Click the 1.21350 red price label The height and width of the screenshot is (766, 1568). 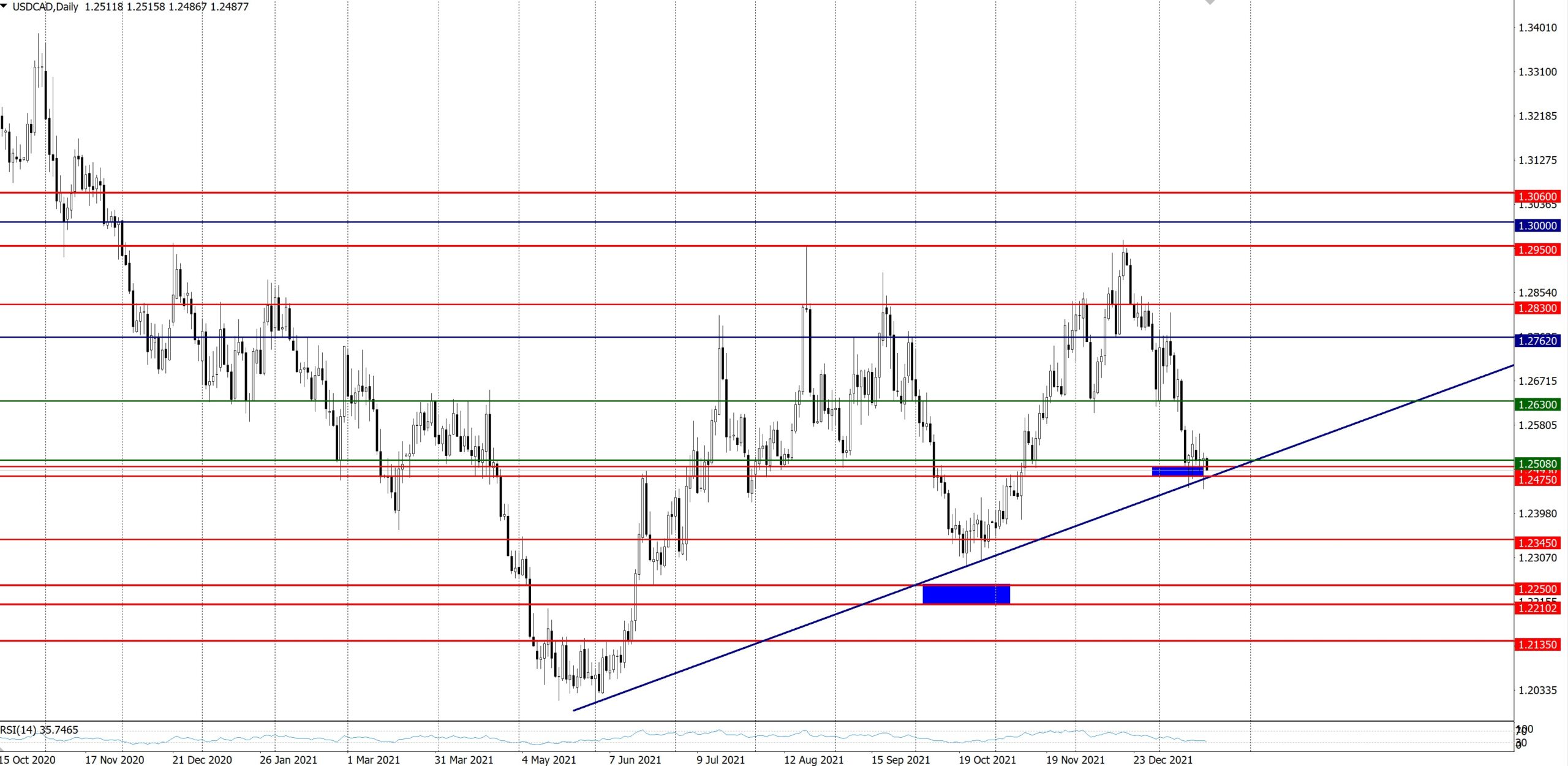[x=1537, y=645]
